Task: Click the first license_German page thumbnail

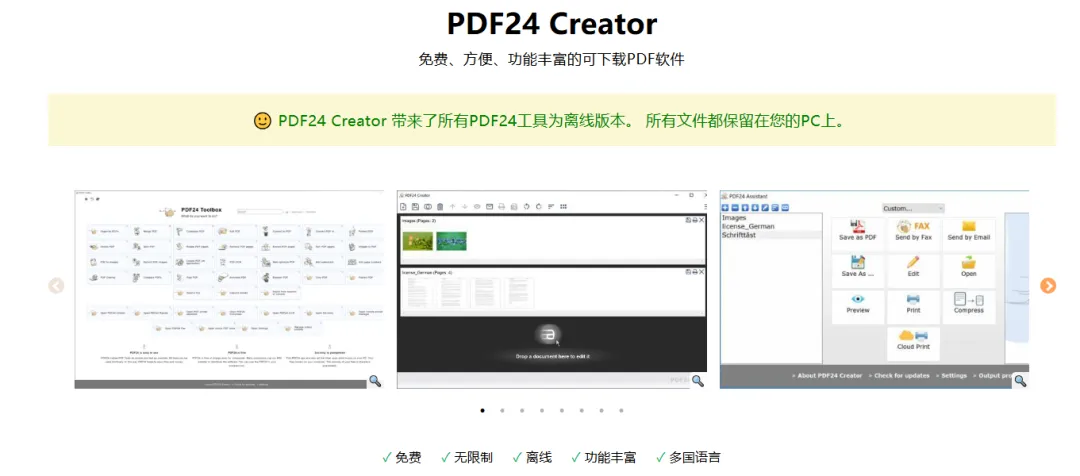Action: [417, 293]
